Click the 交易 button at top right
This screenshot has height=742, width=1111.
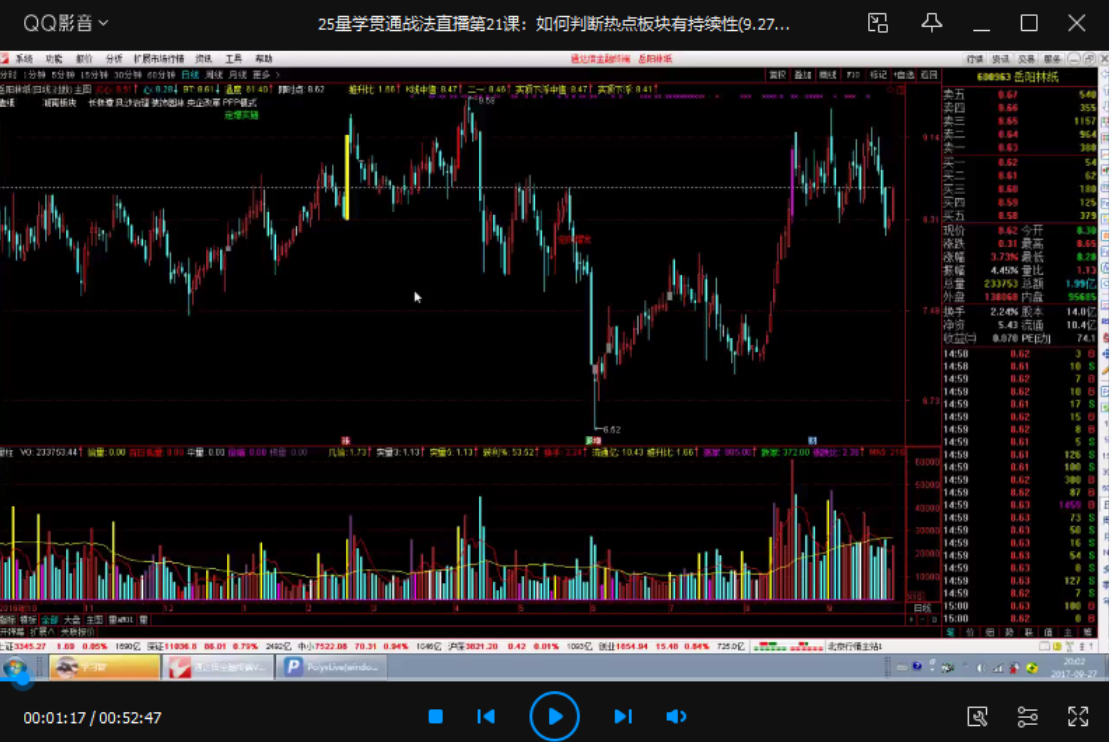coord(1027,58)
